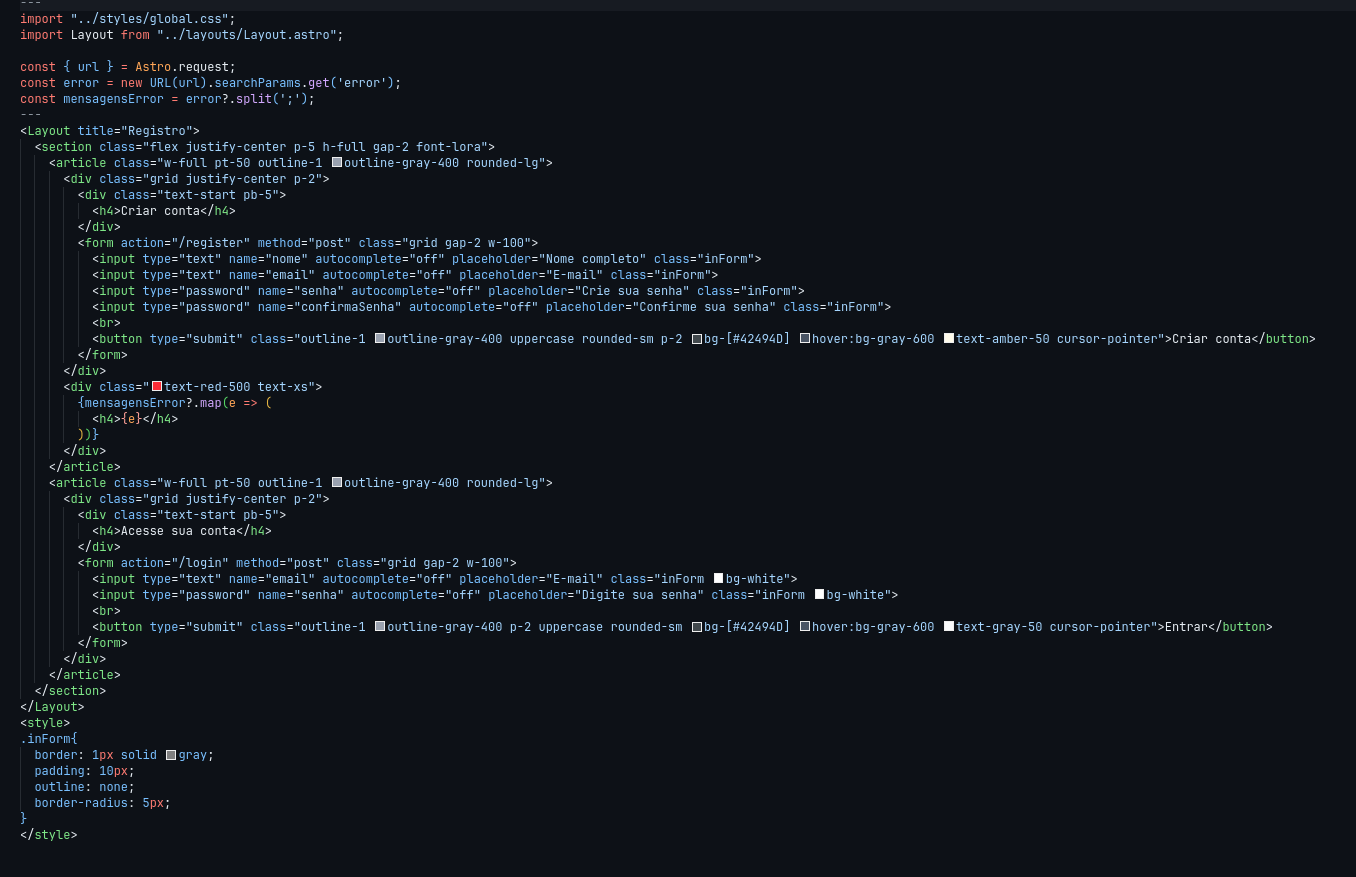Click bg-white swatch on the email input line
Screen dimensions: 1356x877
718,579
